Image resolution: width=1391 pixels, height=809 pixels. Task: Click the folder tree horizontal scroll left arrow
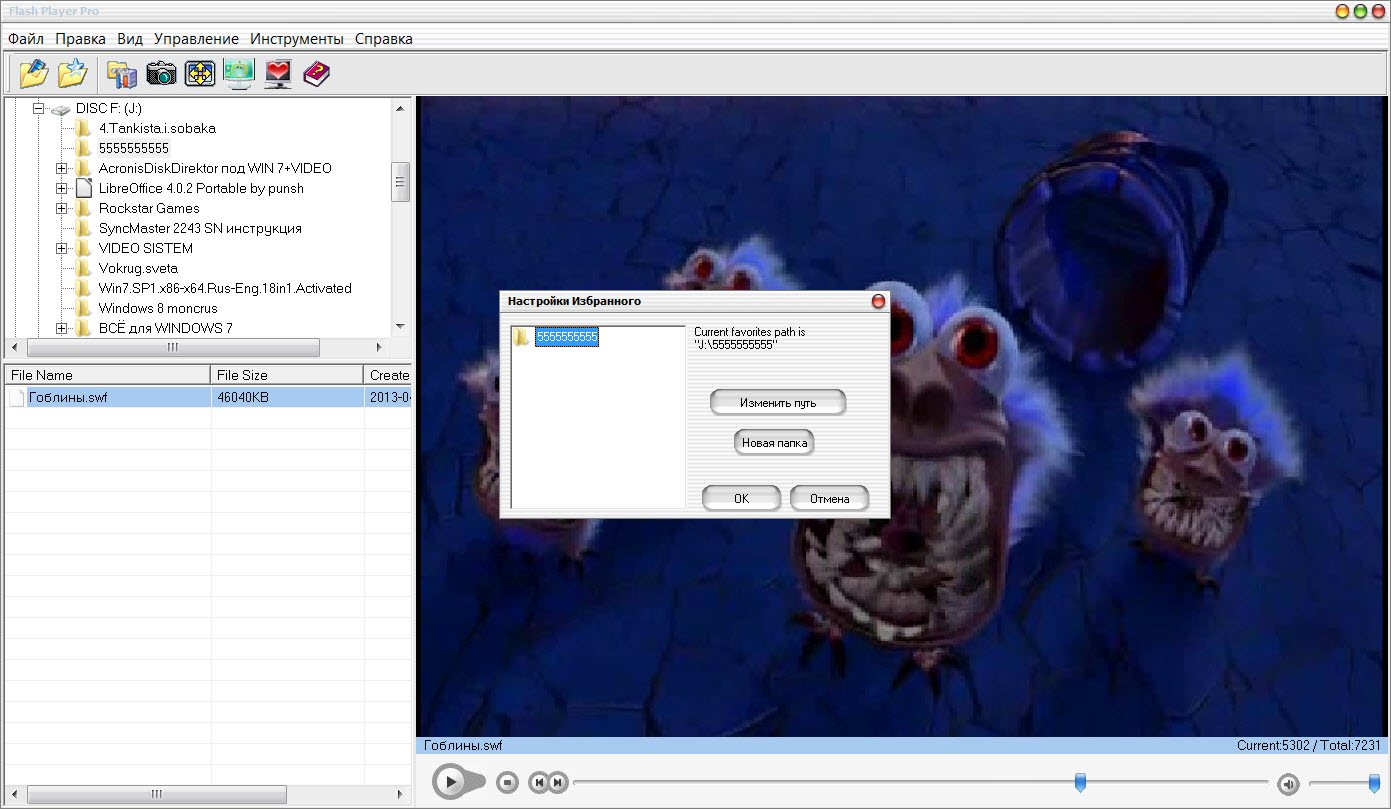tap(15, 347)
